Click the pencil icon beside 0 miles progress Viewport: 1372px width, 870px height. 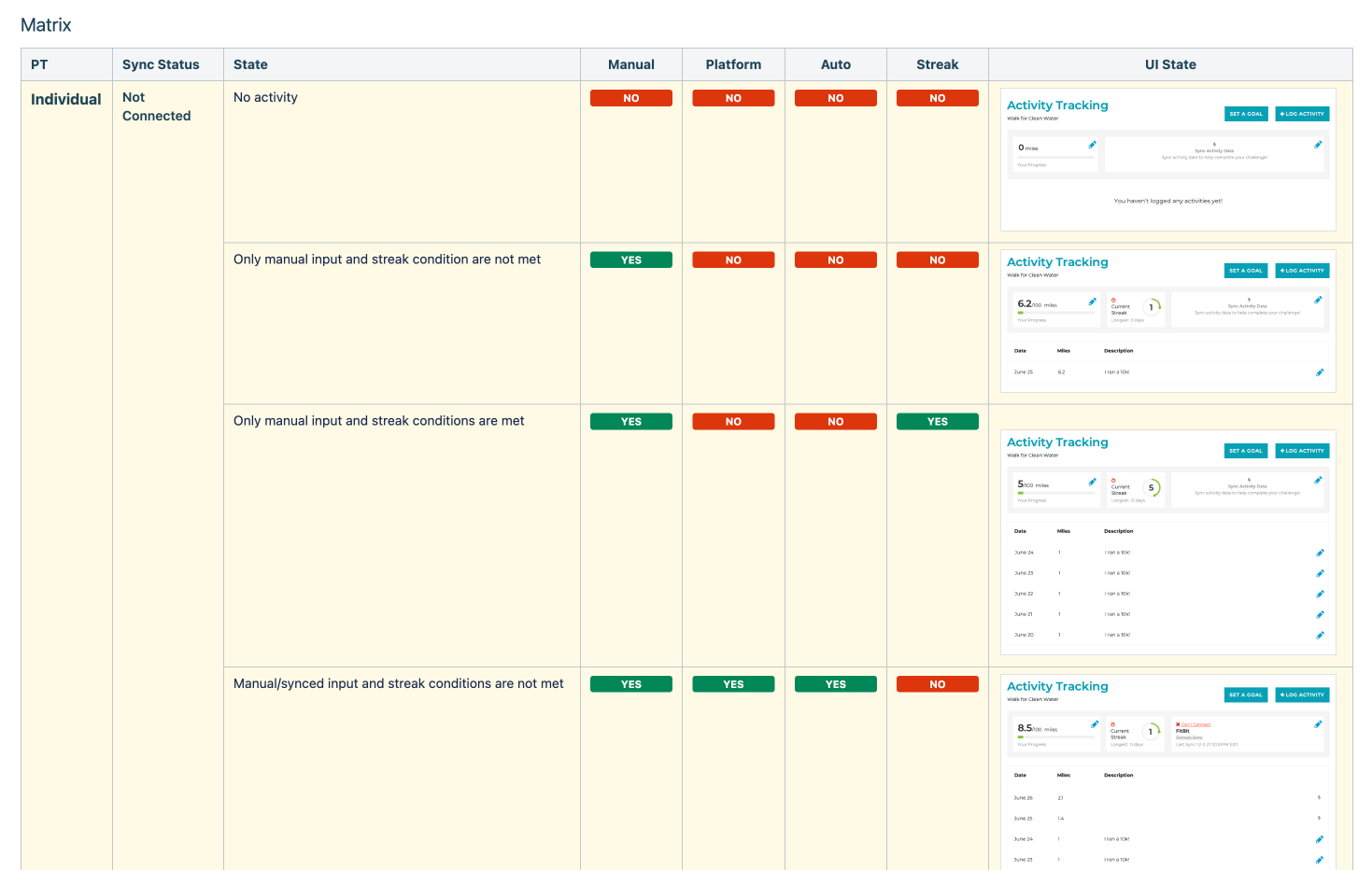(1092, 145)
